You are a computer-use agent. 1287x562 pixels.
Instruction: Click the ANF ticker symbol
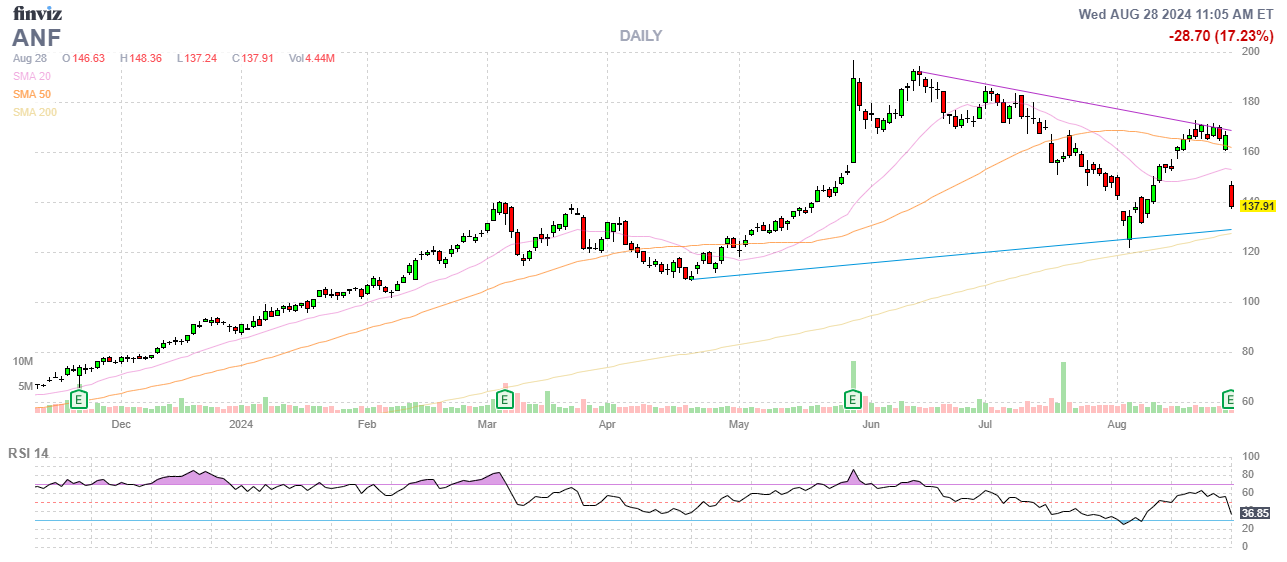(x=37, y=37)
